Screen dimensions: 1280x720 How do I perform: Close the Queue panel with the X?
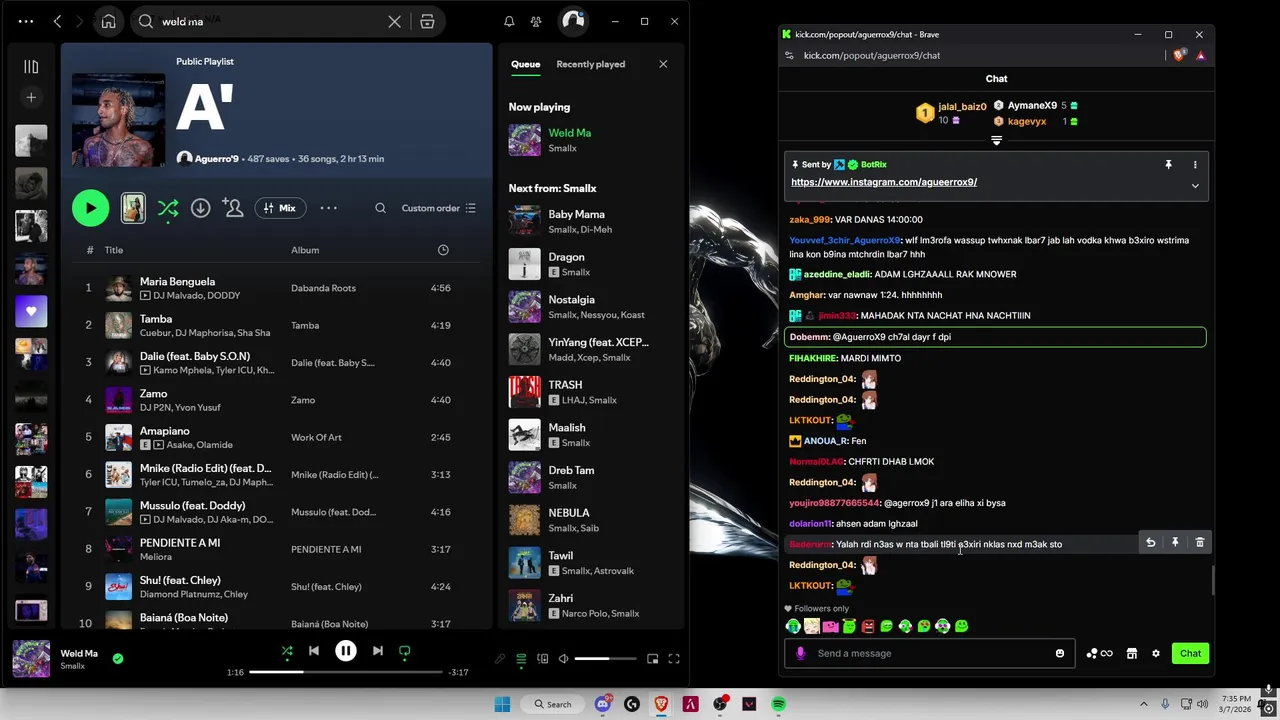click(663, 64)
